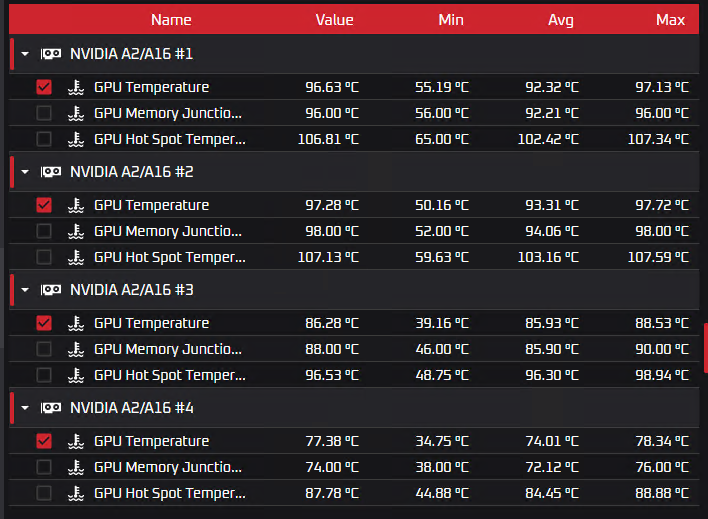Click thermometer icon of GPU Hot Spot under #1

(76, 140)
